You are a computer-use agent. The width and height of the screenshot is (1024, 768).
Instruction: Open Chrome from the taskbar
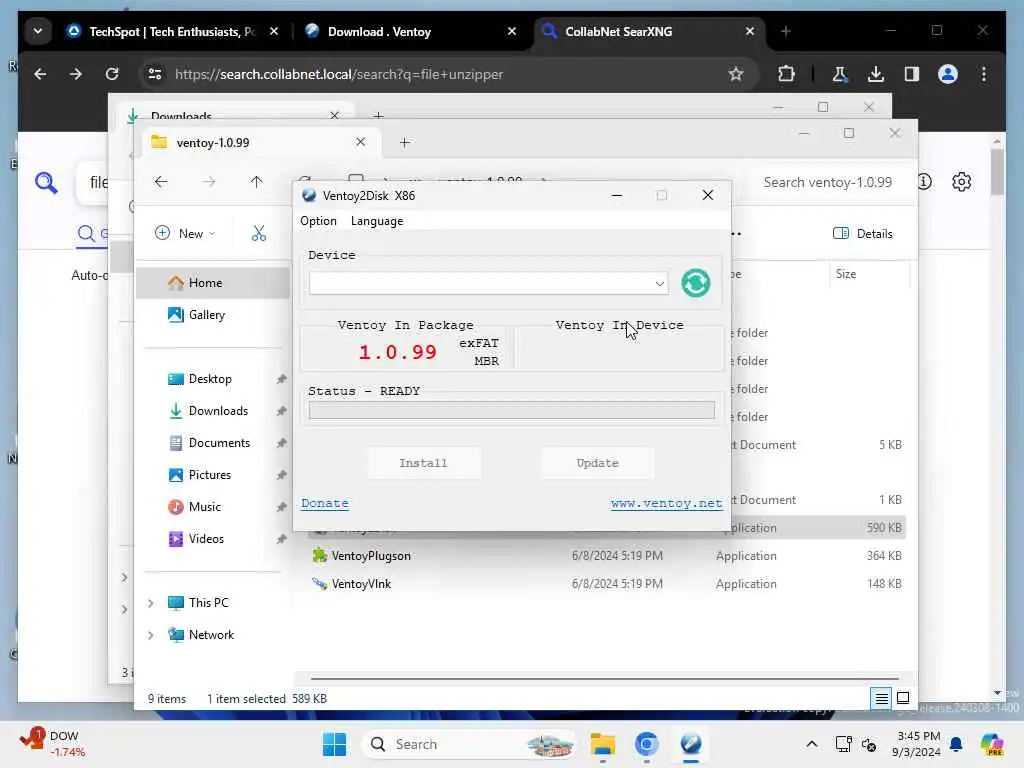(x=647, y=744)
